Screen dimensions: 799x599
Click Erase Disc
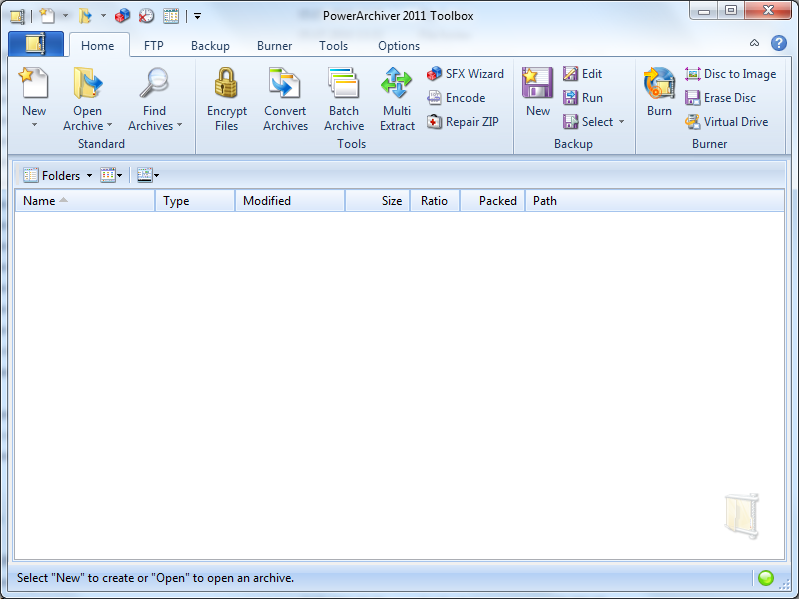click(721, 98)
